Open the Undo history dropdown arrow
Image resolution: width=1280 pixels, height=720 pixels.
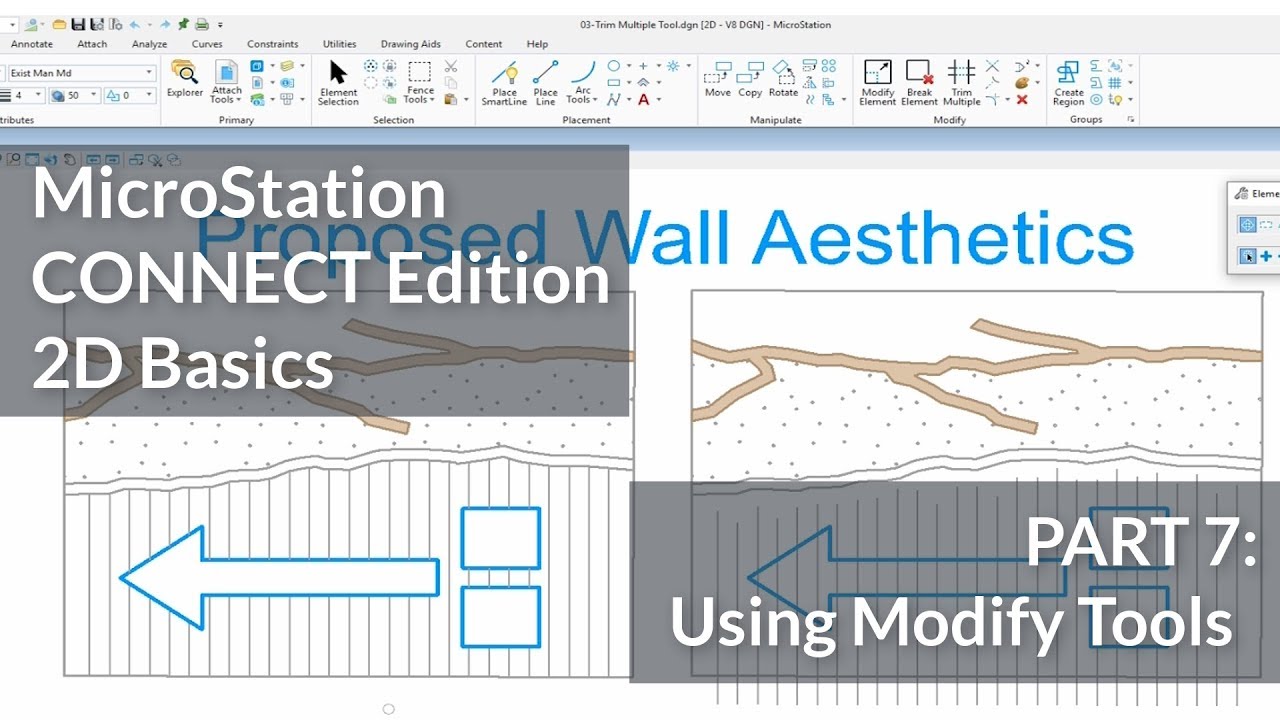pyautogui.click(x=148, y=24)
